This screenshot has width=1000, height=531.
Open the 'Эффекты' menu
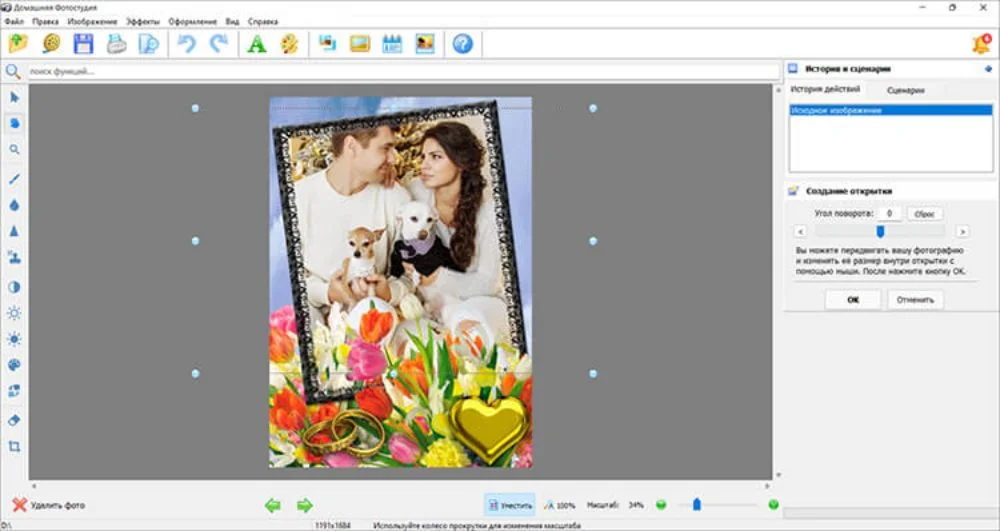(x=142, y=21)
